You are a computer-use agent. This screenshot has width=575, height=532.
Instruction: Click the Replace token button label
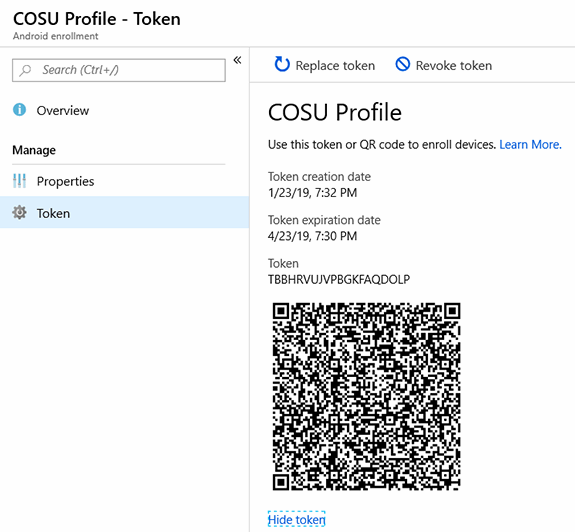(335, 66)
